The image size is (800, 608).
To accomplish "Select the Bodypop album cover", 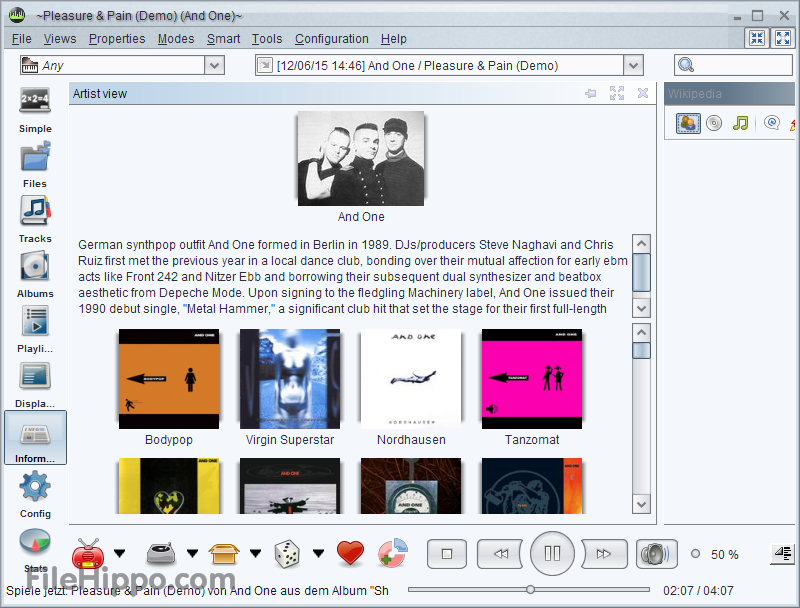I will point(169,378).
